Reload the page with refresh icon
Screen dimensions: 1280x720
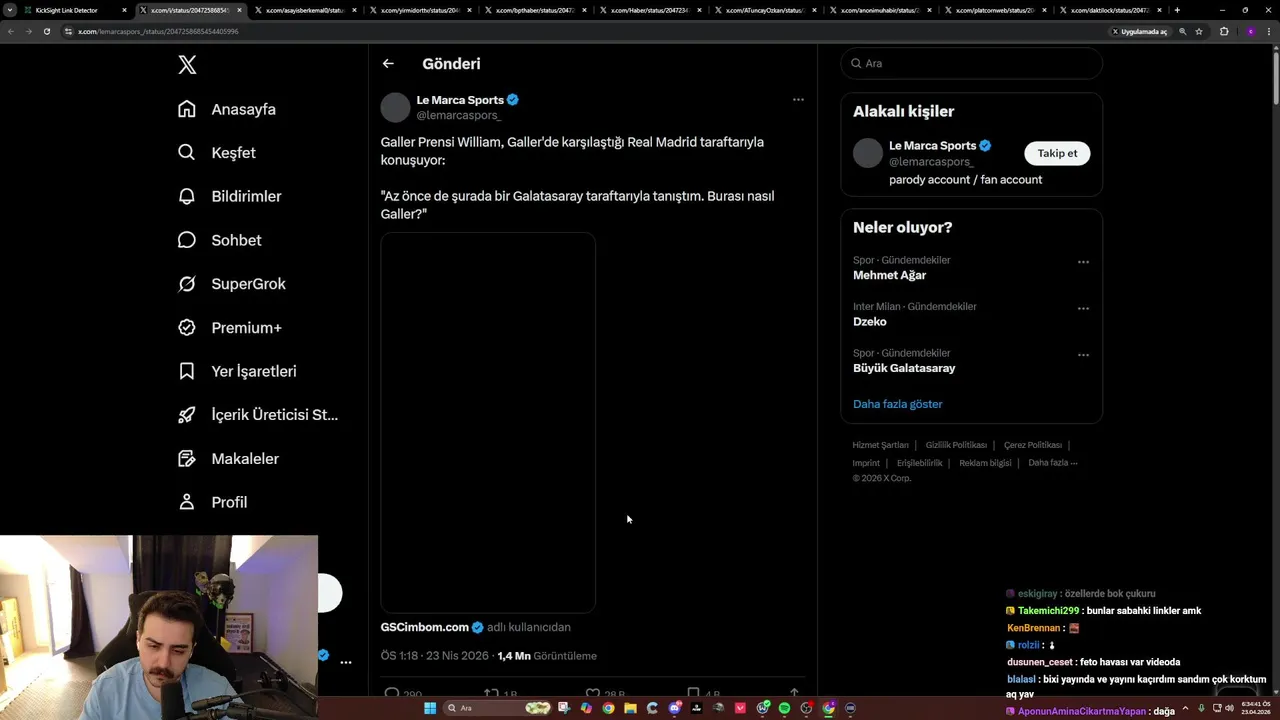click(46, 31)
